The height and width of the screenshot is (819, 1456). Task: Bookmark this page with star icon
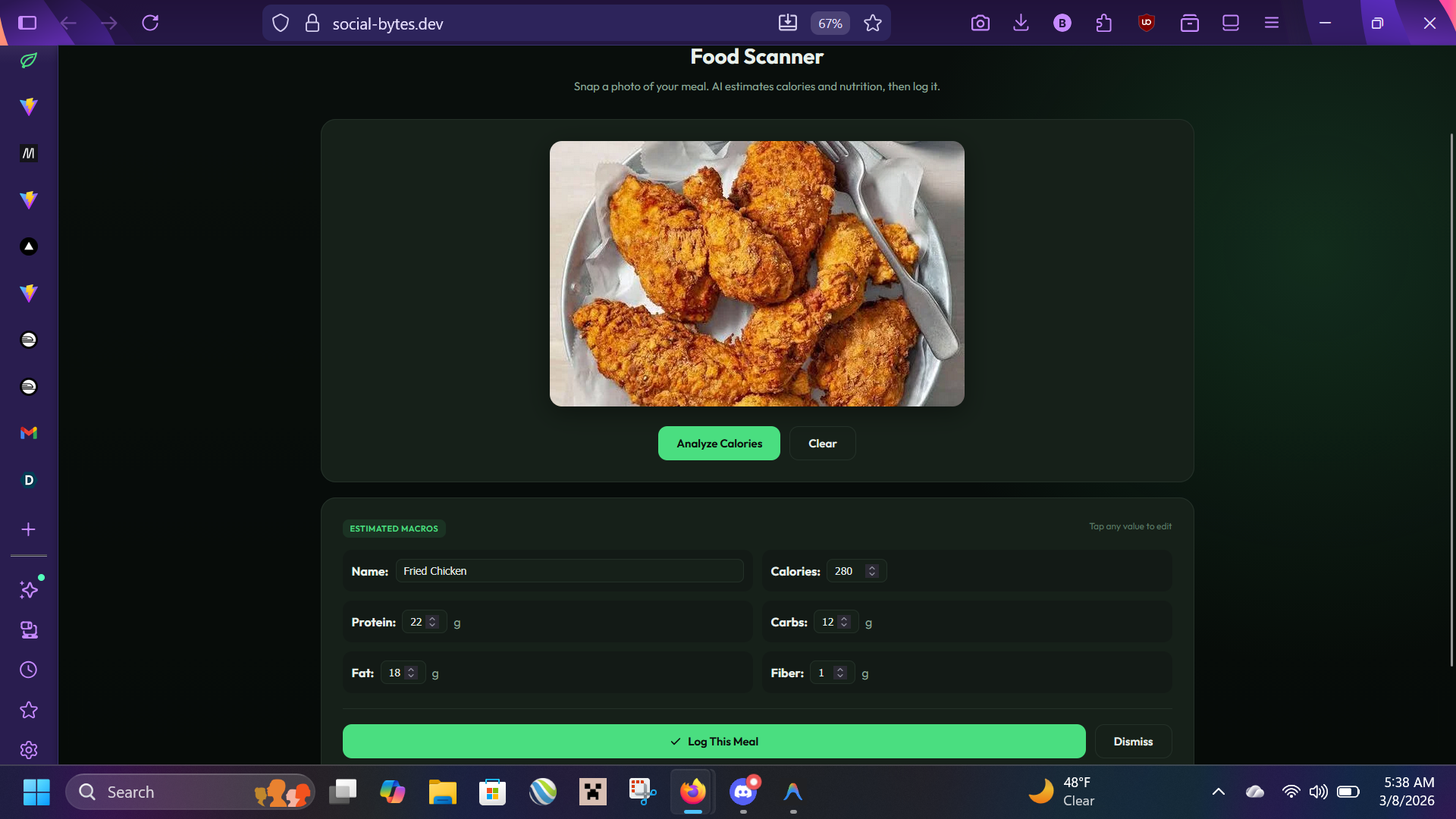873,23
